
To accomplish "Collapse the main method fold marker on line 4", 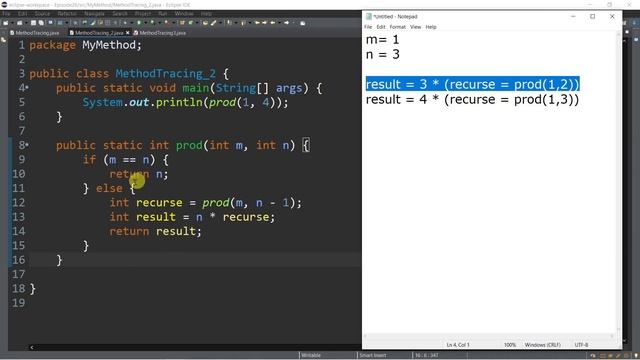I will pos(27,88).
